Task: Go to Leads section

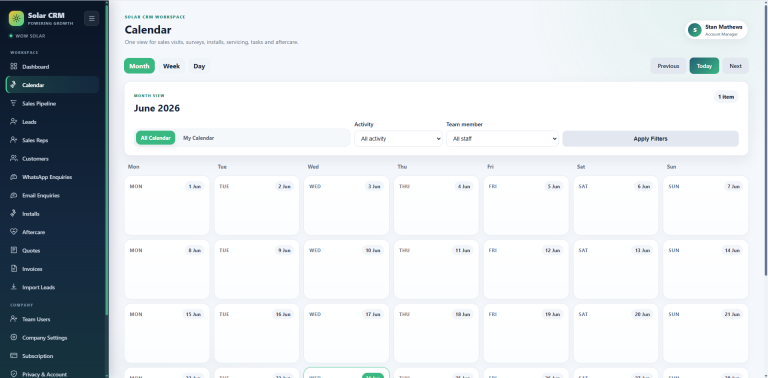Action: [x=52, y=121]
